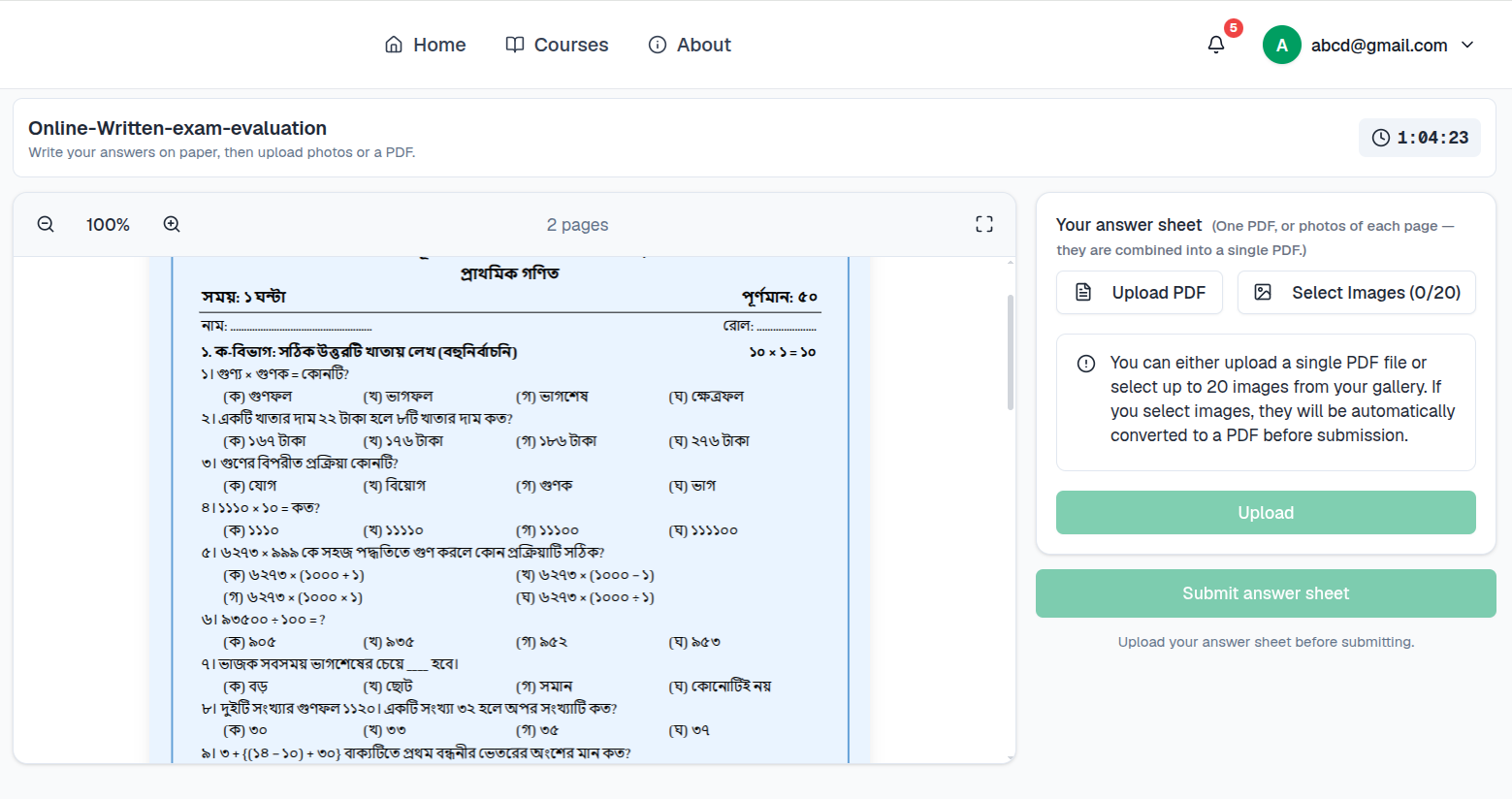The height and width of the screenshot is (799, 1512).
Task: Click option (ঘ) ১১১১০০ in question 4
Action: tap(703, 530)
